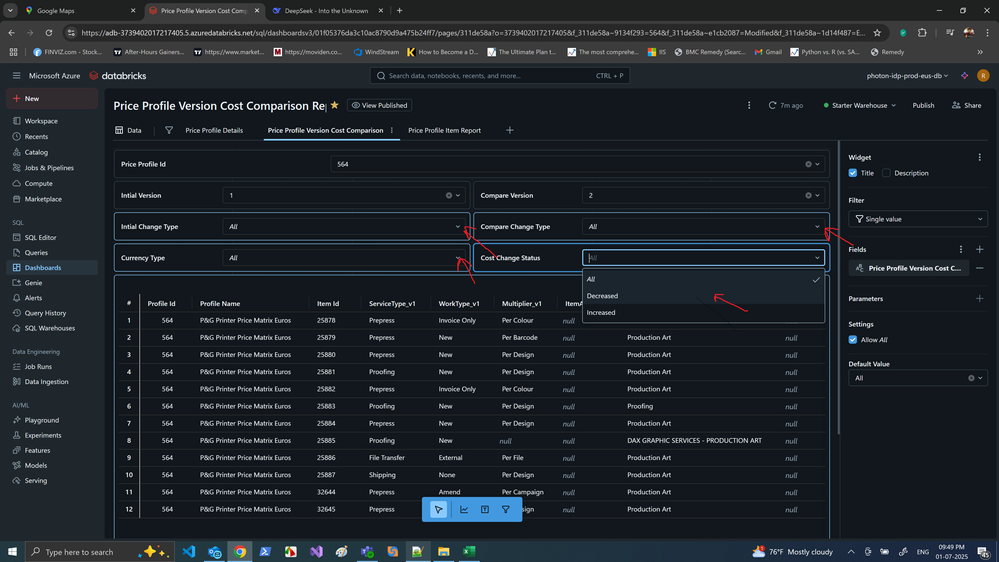Open the Widget section kebab menu

979,157
